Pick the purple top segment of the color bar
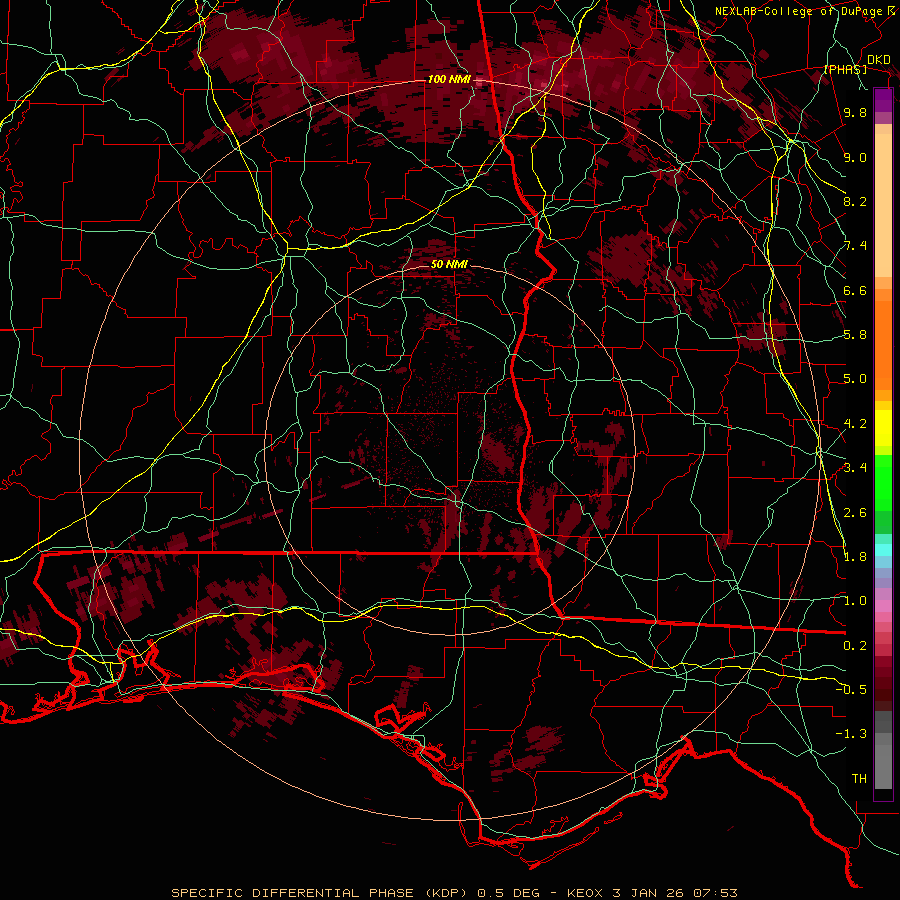900x900 pixels. [x=883, y=100]
